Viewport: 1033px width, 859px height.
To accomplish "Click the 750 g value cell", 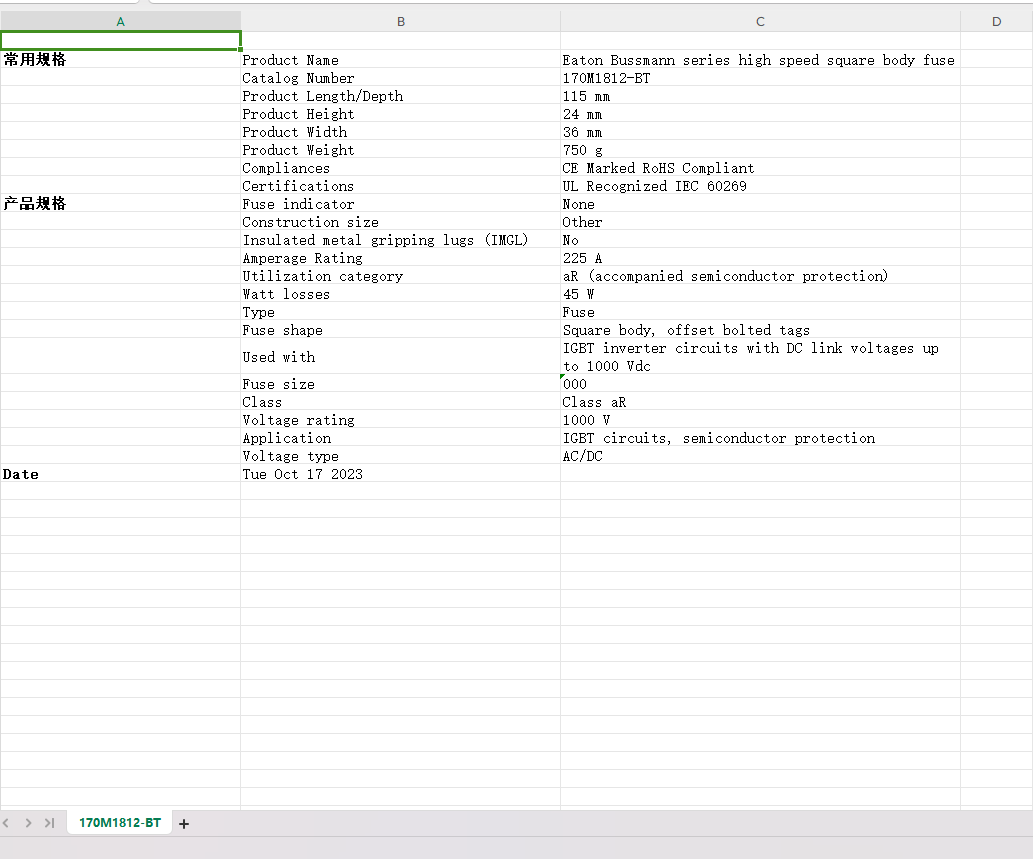I will pyautogui.click(x=760, y=150).
